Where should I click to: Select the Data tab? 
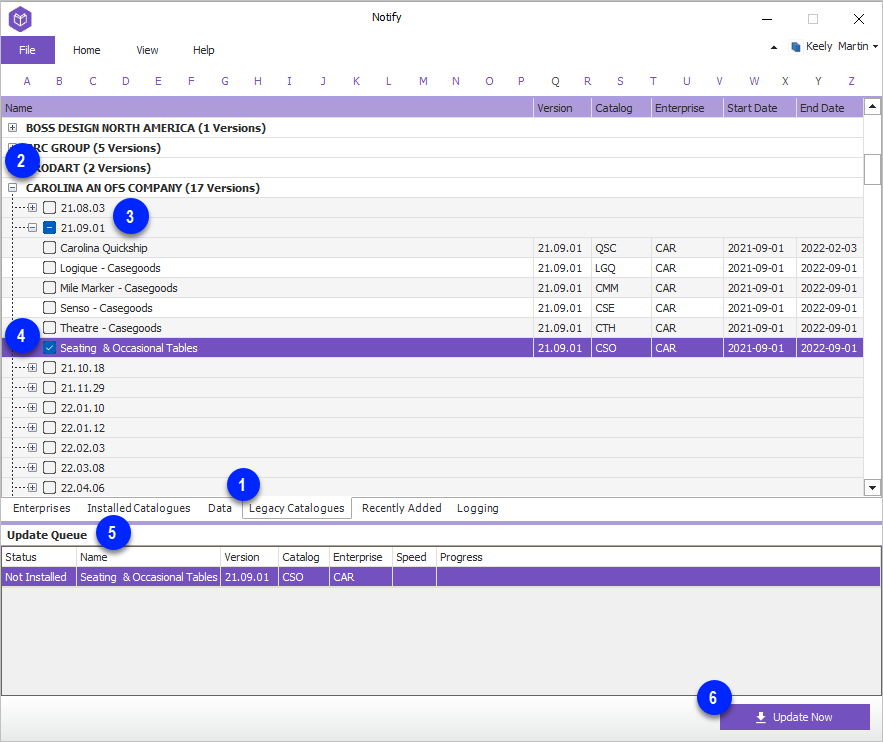[x=220, y=508]
